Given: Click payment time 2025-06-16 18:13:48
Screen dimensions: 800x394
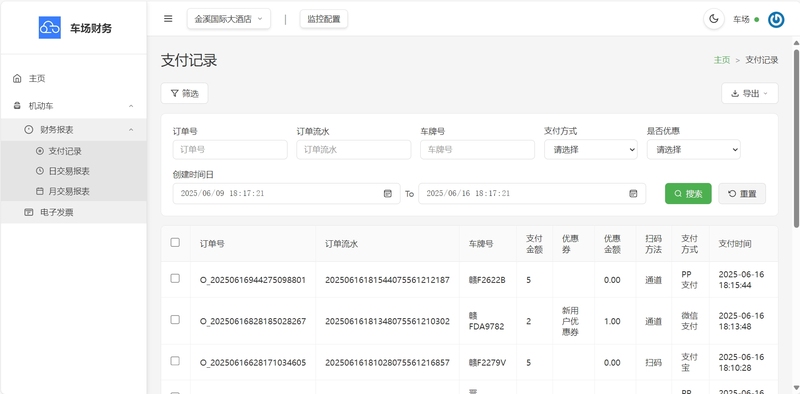Looking at the screenshot, I should point(741,321).
